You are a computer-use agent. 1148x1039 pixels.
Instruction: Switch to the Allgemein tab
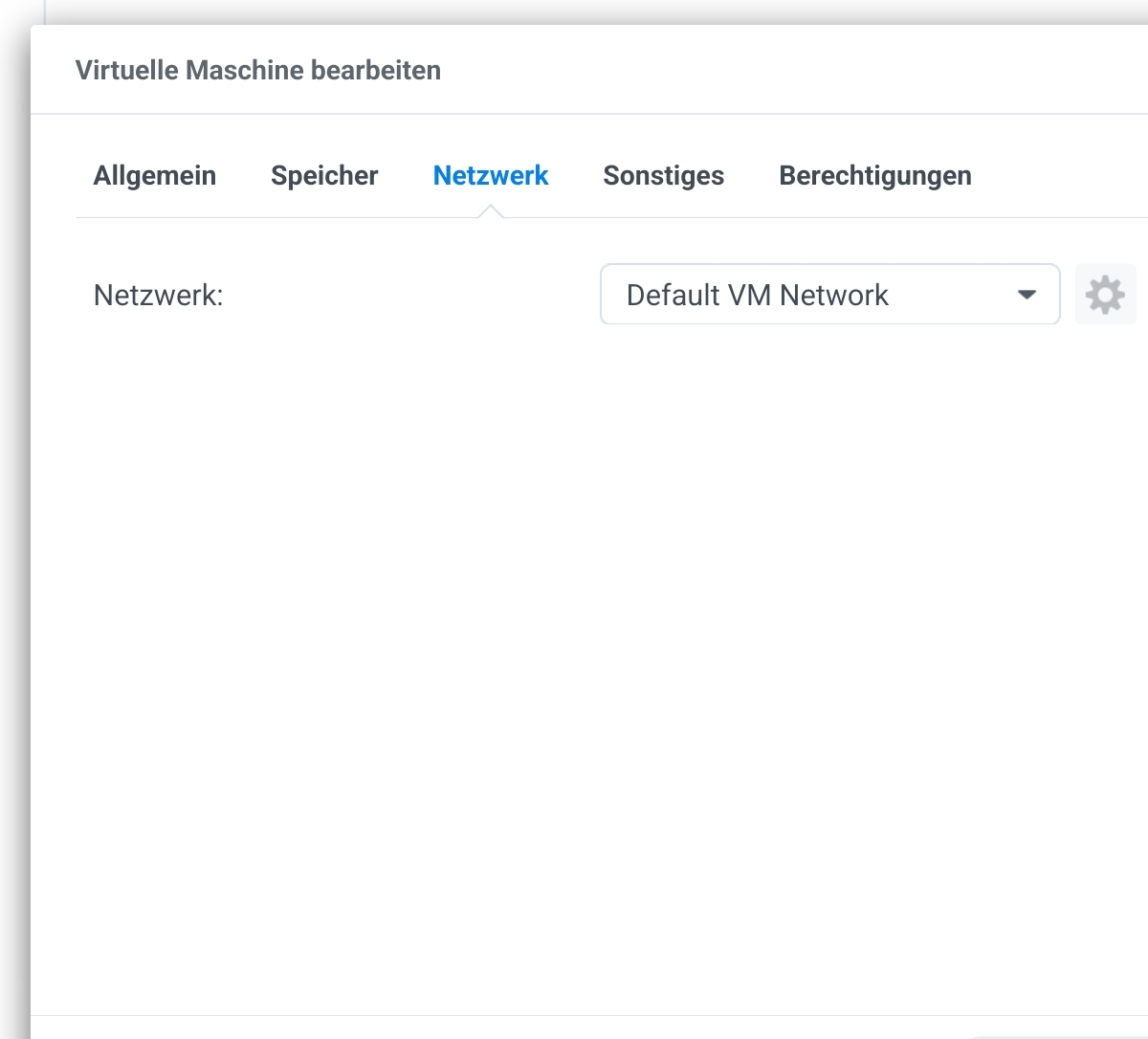tap(155, 176)
